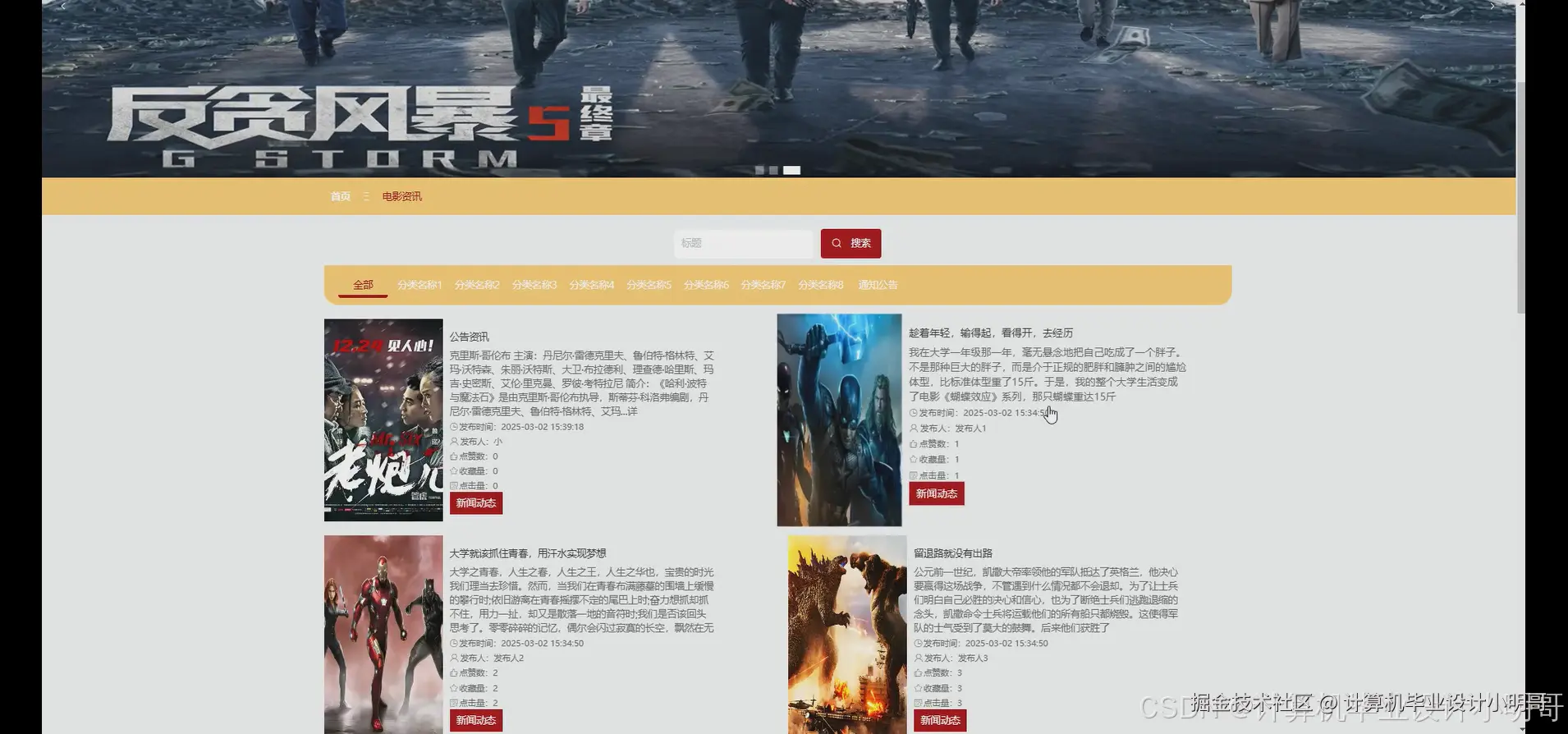Click the Godzilla vs Kong poster thumbnail
1568x734 pixels.
847,635
